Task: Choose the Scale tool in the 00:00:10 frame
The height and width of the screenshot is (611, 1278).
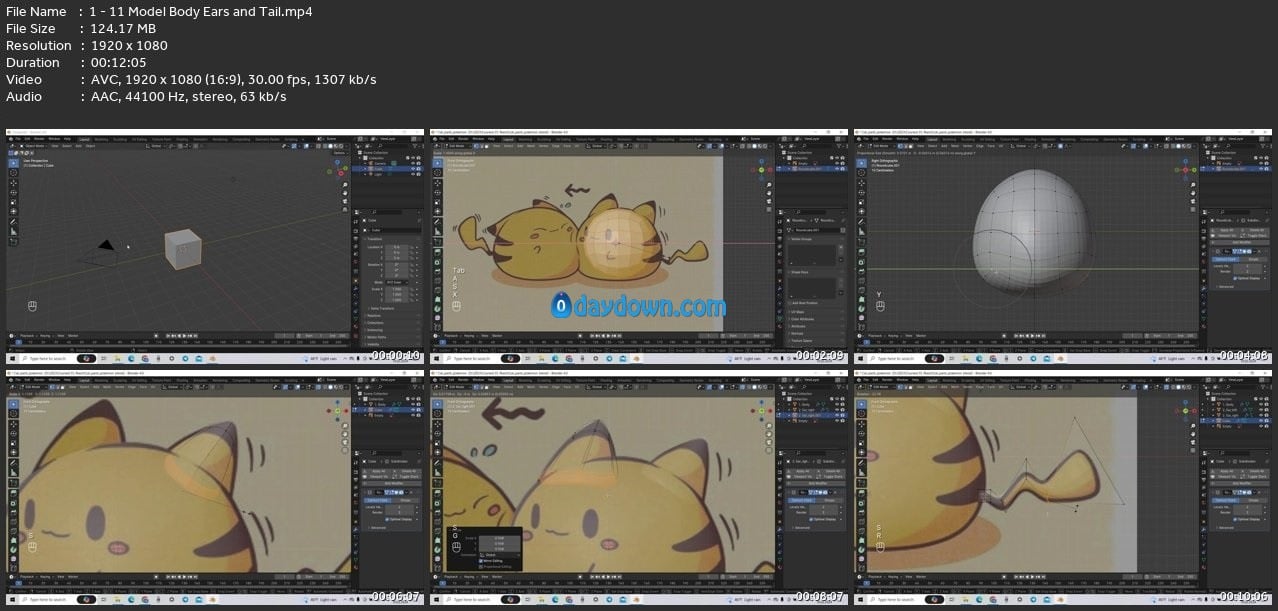Action: pos(13,204)
